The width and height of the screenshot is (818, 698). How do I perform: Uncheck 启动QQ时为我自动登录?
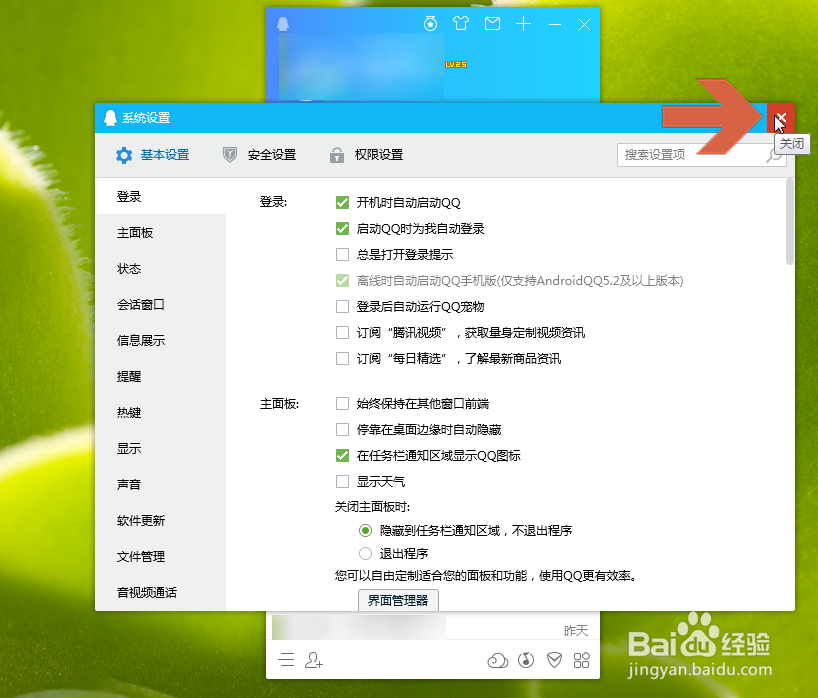(342, 228)
